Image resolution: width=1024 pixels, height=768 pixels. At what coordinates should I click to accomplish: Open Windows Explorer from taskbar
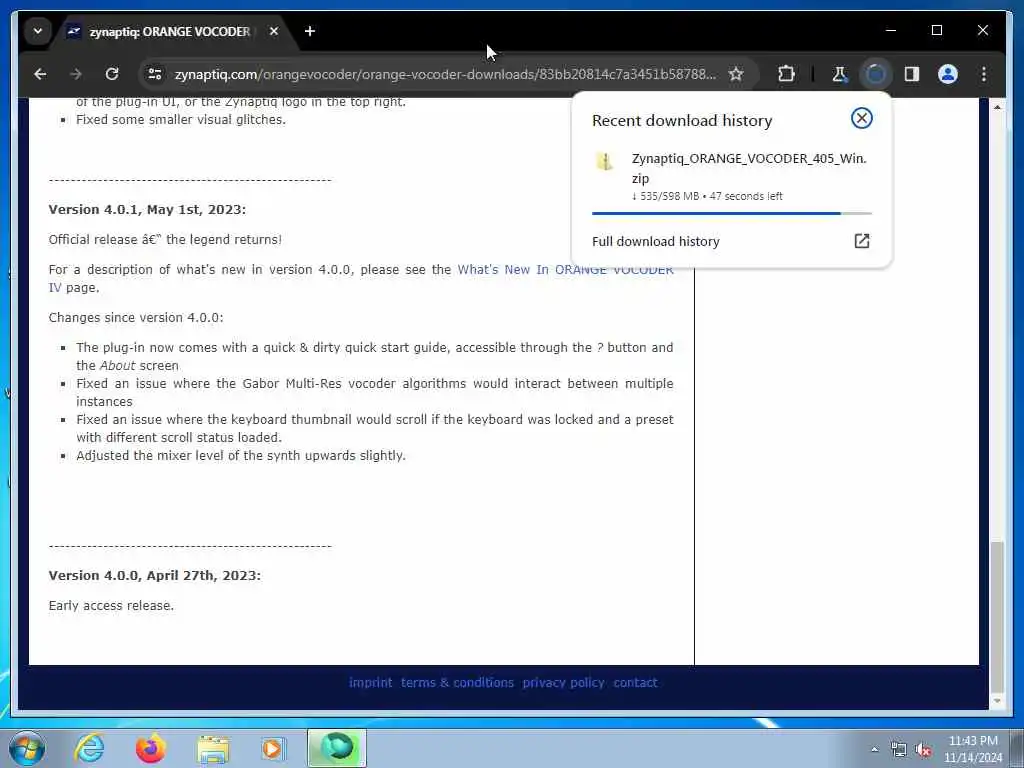[x=213, y=749]
